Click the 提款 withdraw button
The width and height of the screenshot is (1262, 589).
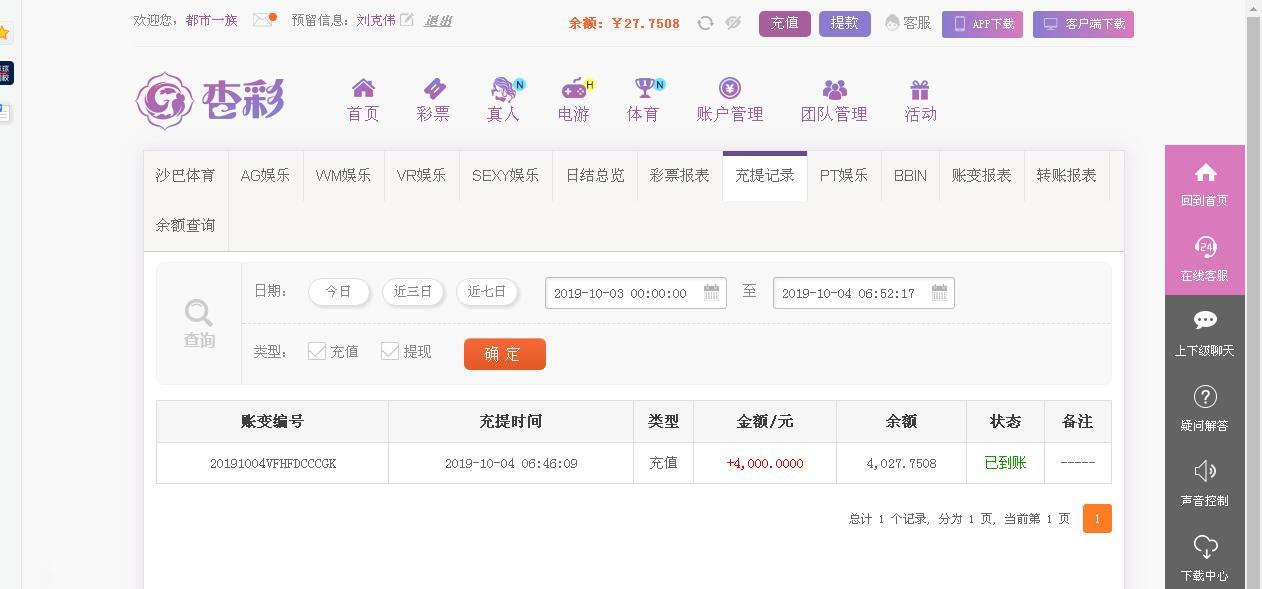coord(845,23)
